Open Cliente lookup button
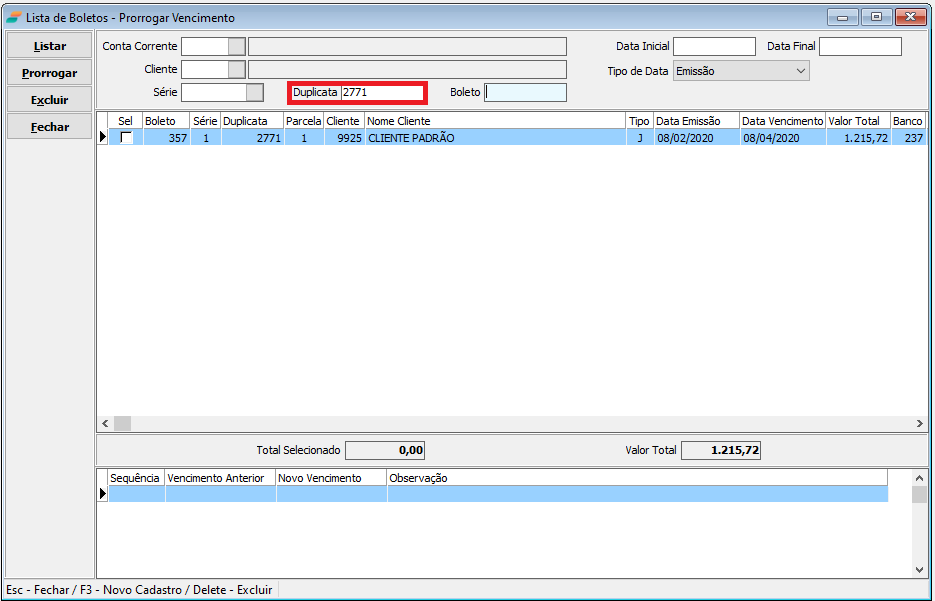Image resolution: width=935 pixels, height=601 pixels. 236,69
